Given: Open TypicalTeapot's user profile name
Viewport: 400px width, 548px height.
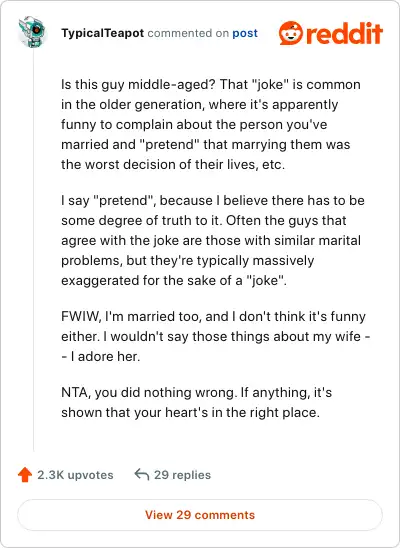Looking at the screenshot, I should click(x=102, y=33).
